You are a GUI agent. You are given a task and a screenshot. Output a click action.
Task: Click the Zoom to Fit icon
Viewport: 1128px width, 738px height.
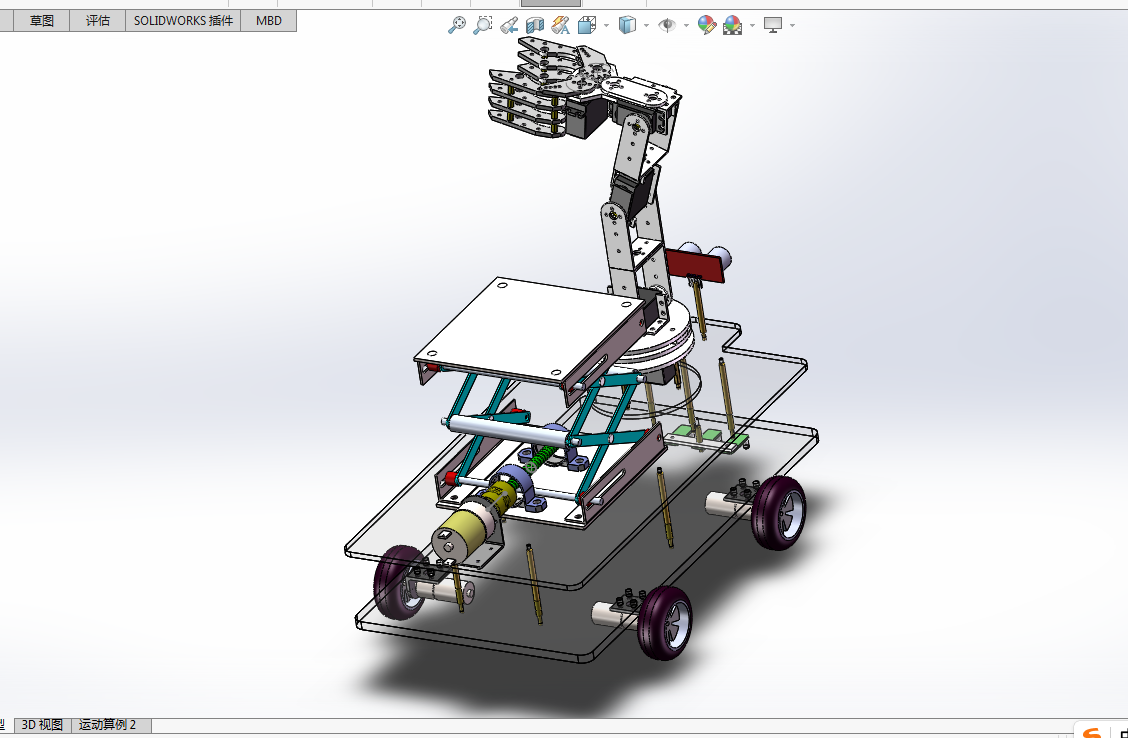tap(457, 25)
